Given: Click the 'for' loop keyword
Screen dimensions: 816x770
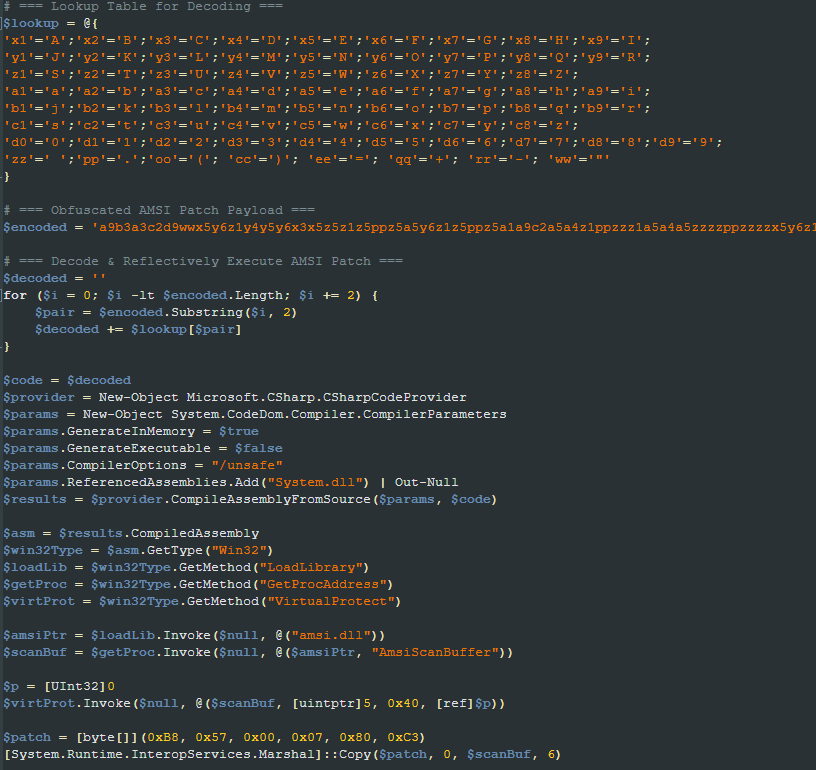Looking at the screenshot, I should click(x=15, y=296).
